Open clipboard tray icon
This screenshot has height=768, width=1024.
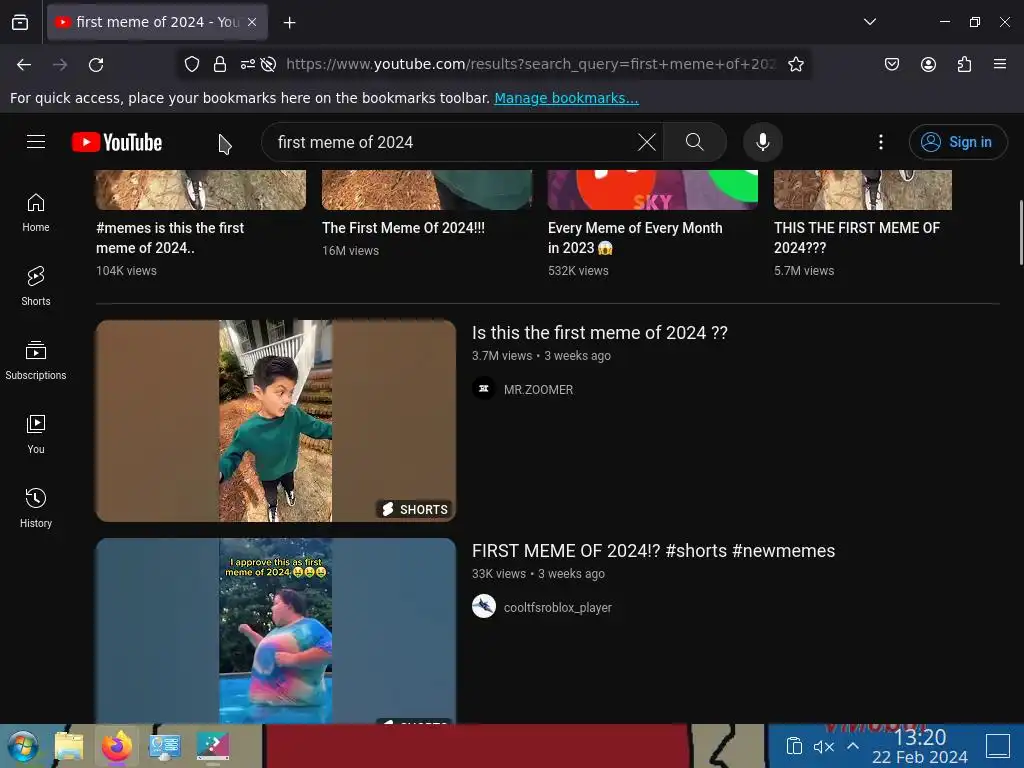point(793,746)
